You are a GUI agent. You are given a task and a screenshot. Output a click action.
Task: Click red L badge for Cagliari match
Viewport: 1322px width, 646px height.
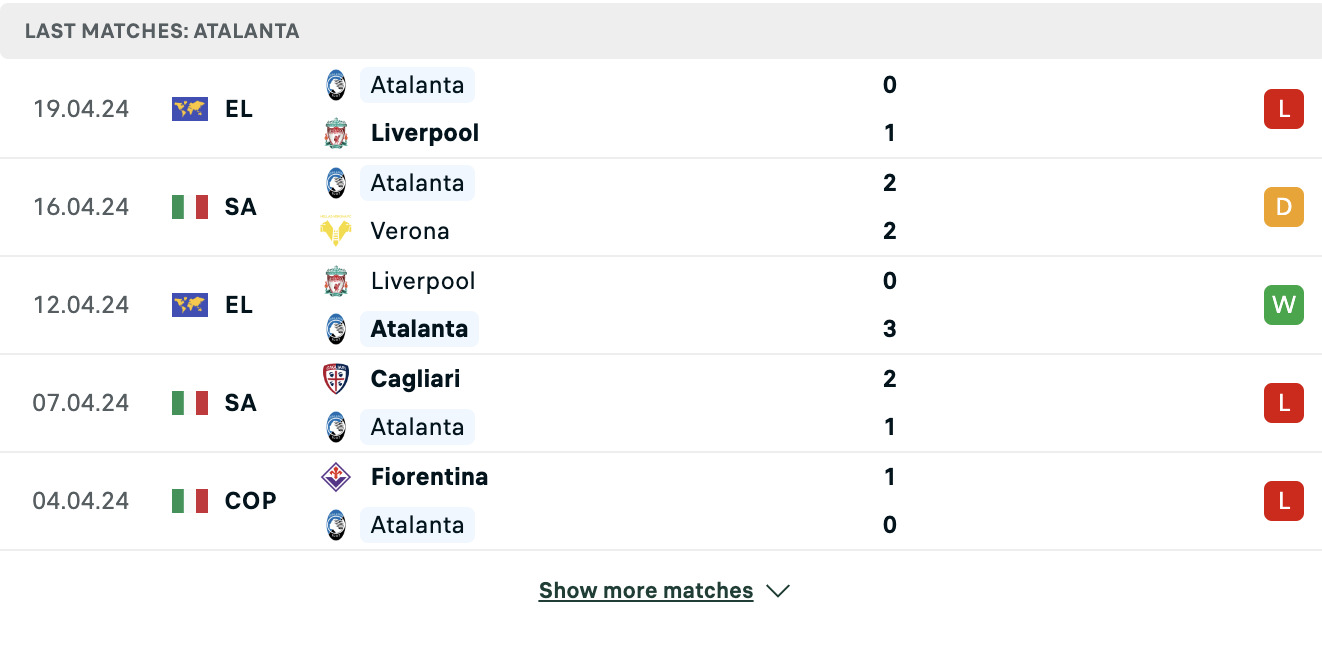click(x=1284, y=403)
